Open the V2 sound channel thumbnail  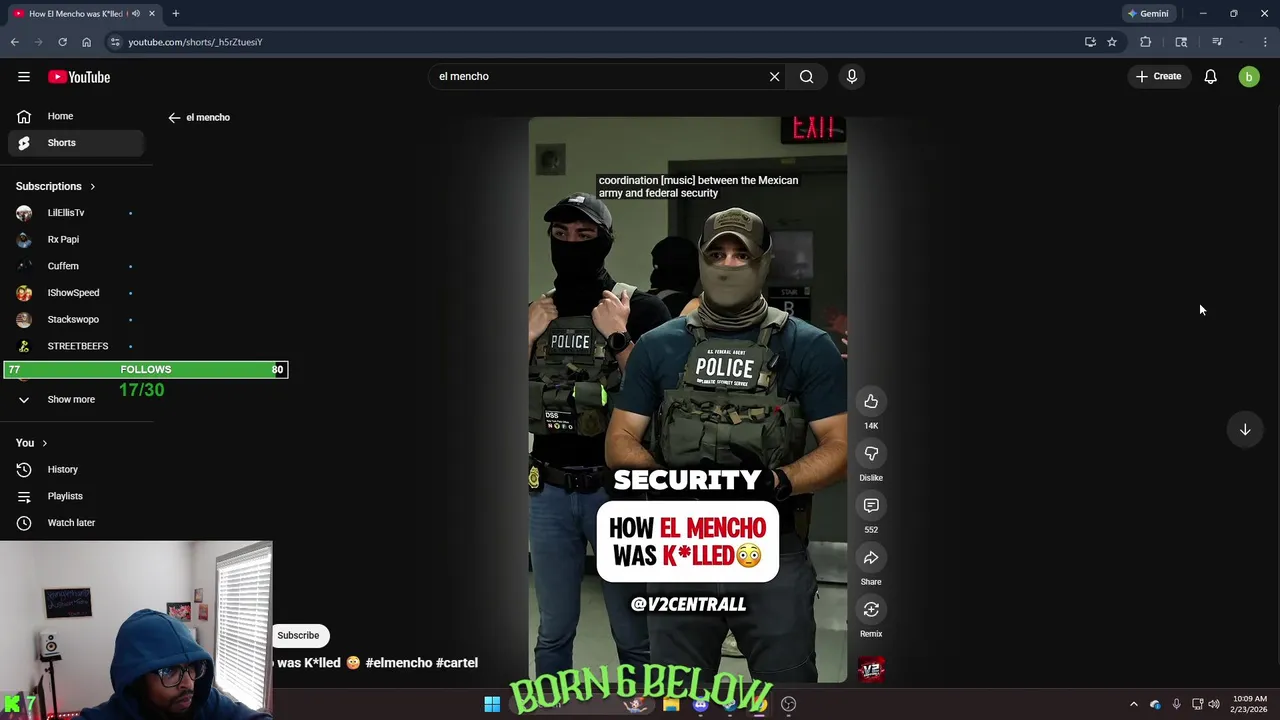click(x=871, y=669)
